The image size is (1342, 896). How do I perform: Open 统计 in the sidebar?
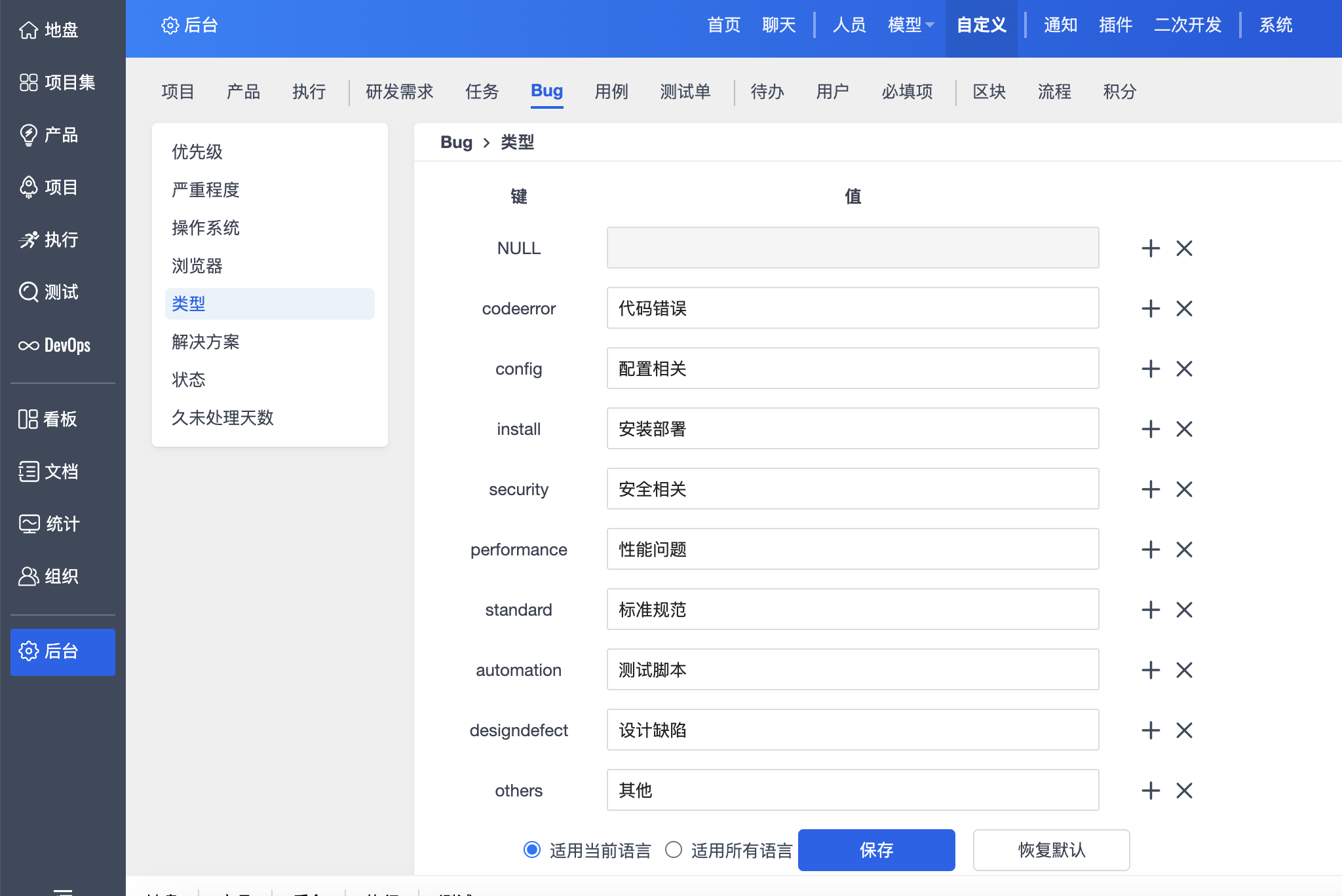pos(49,524)
